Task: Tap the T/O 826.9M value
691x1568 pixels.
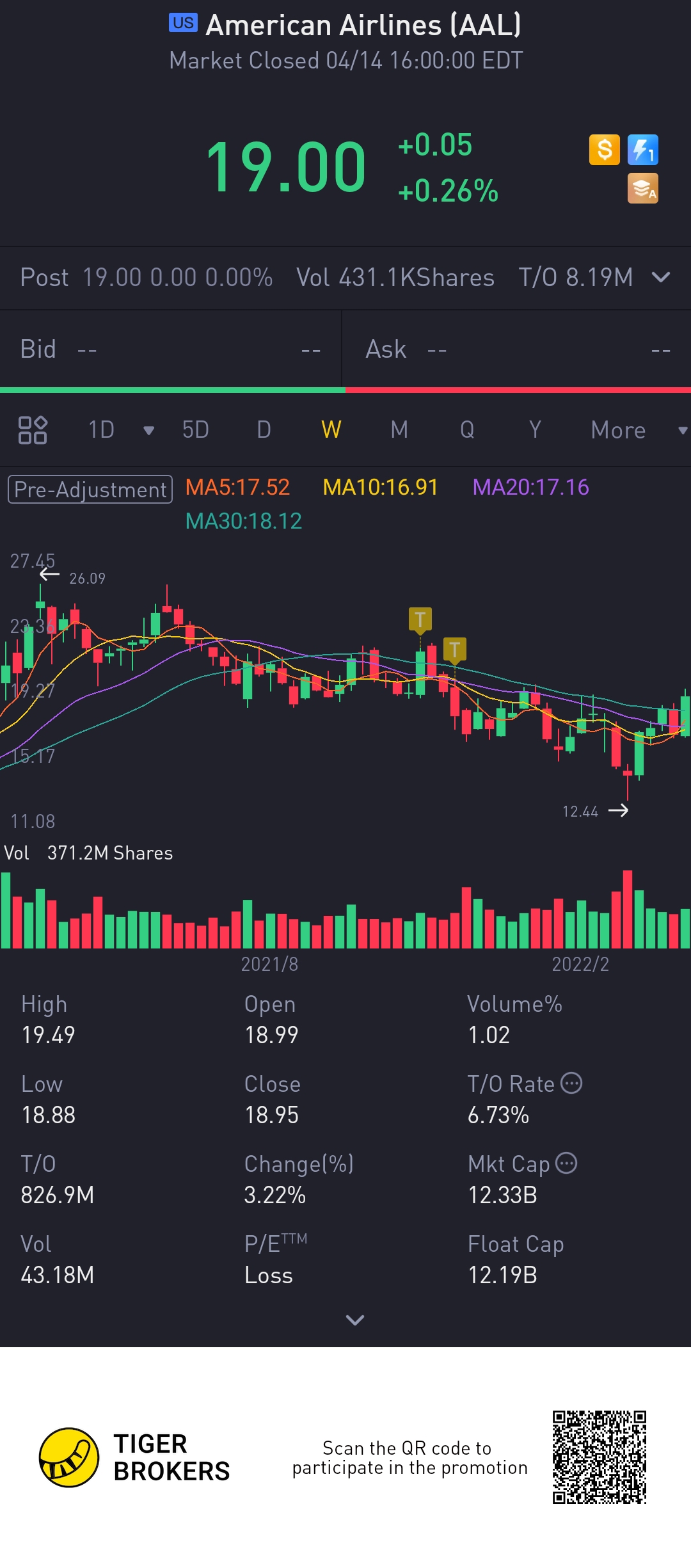Action: coord(58,1196)
